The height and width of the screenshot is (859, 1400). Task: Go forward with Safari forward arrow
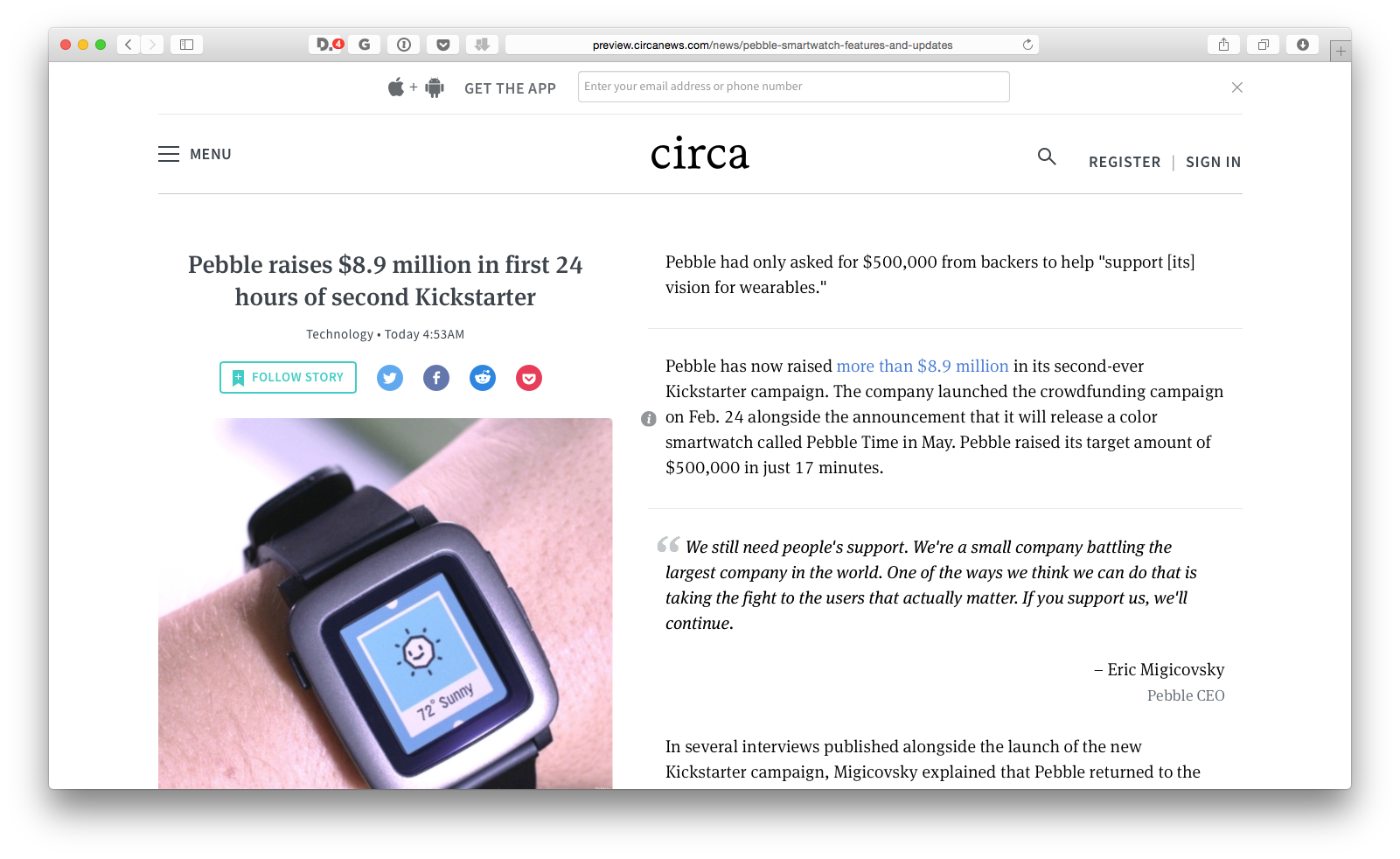coord(152,45)
